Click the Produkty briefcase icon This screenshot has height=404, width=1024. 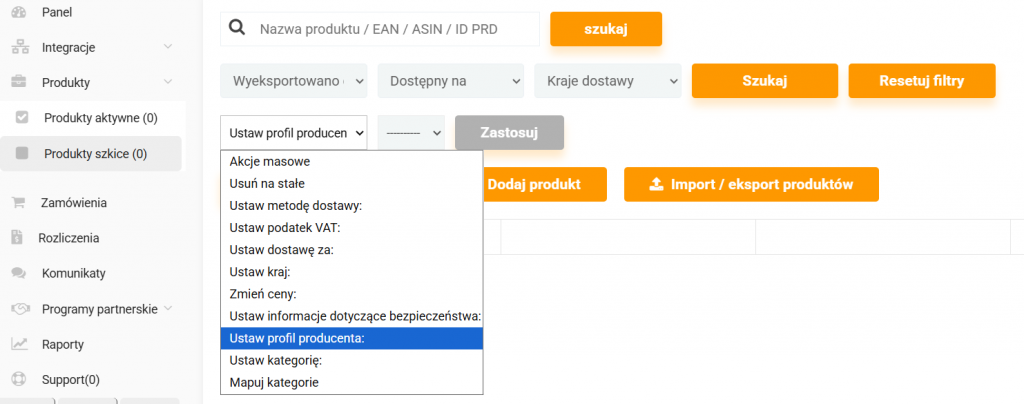click(19, 82)
